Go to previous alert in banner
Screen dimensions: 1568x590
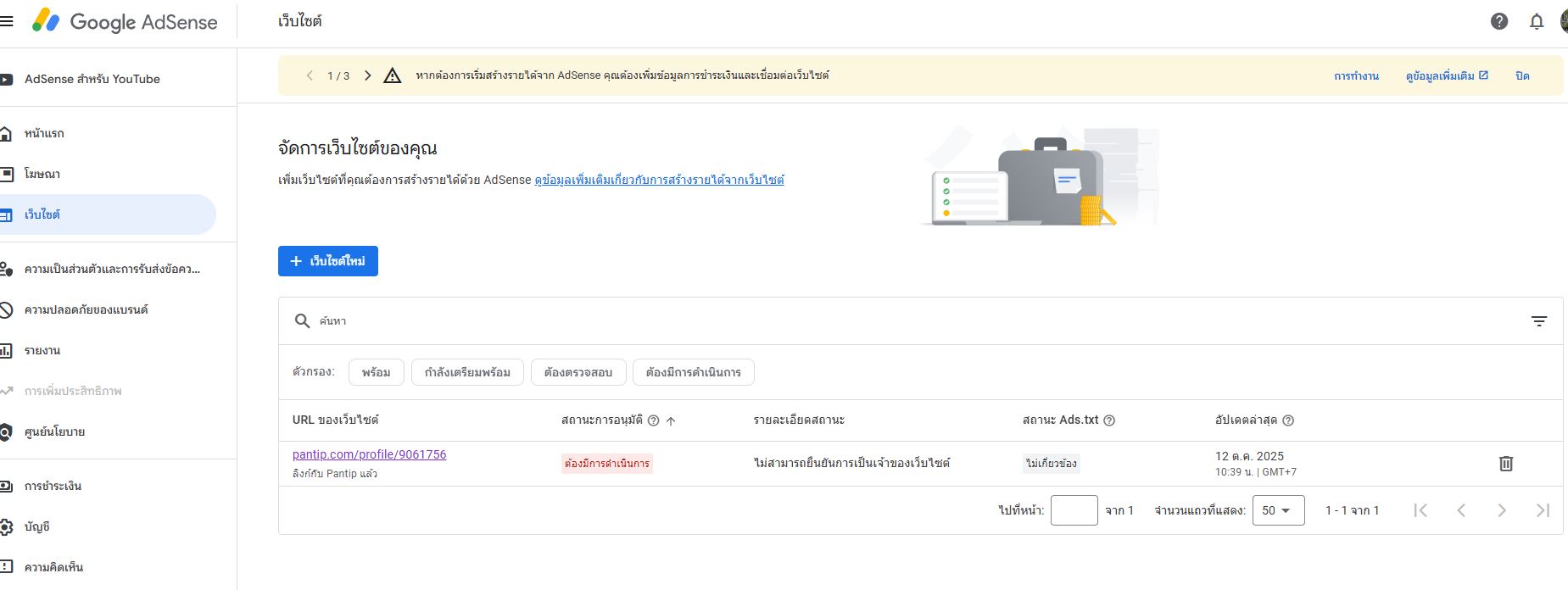(x=310, y=75)
